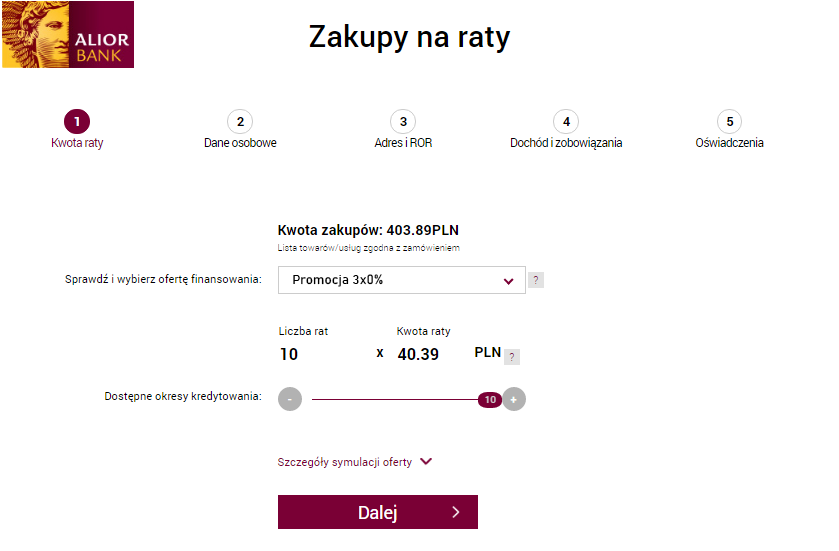
Task: Go to Dochód i zobowiązania step label
Action: tap(566, 143)
